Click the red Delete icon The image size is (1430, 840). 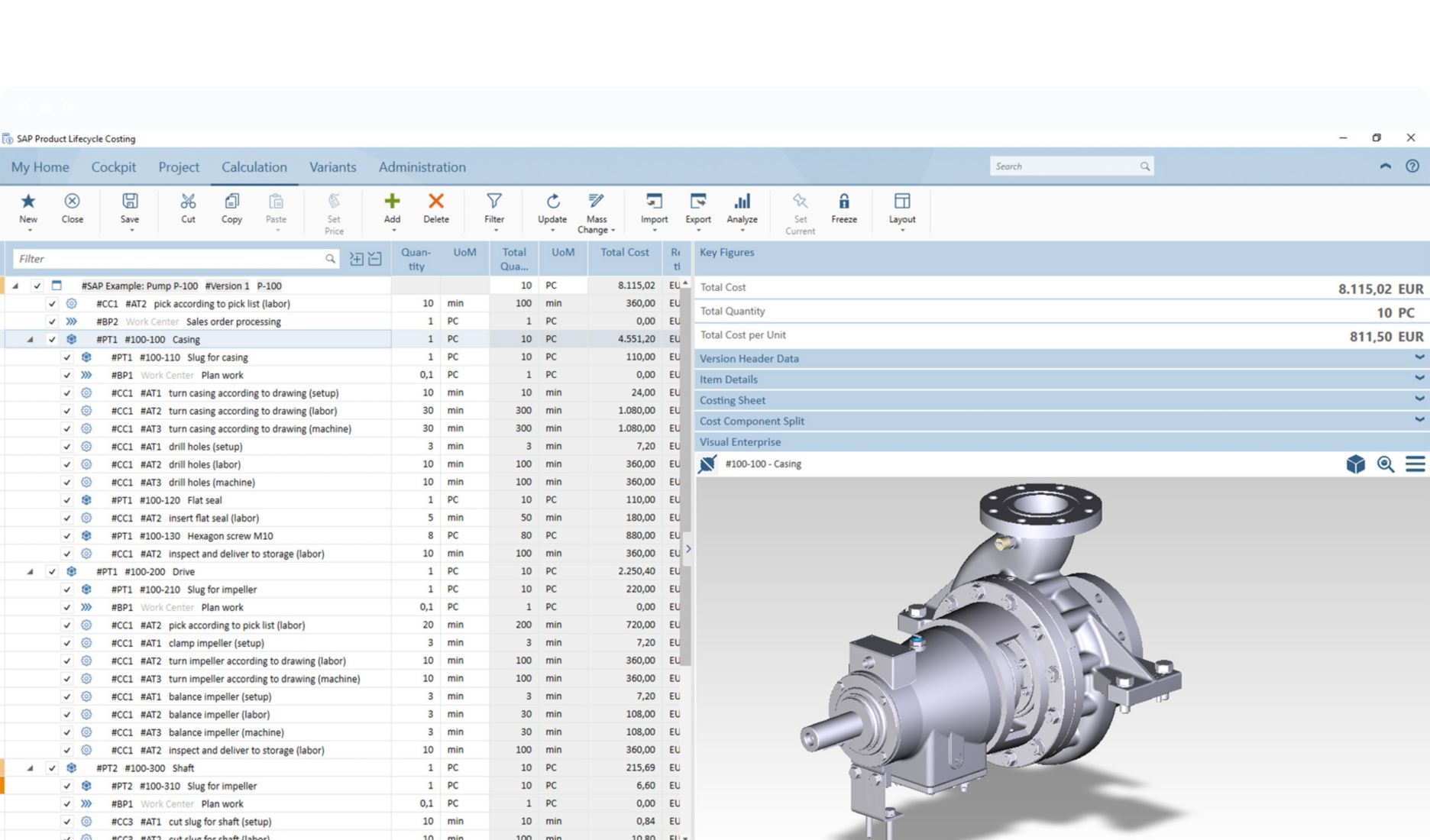pyautogui.click(x=435, y=202)
